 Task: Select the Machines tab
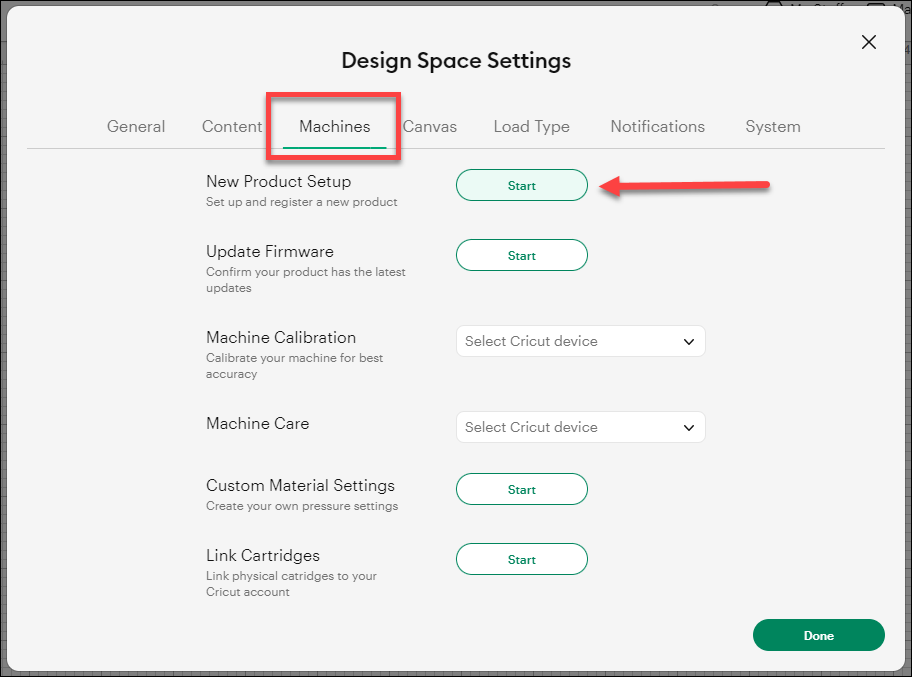click(x=333, y=126)
